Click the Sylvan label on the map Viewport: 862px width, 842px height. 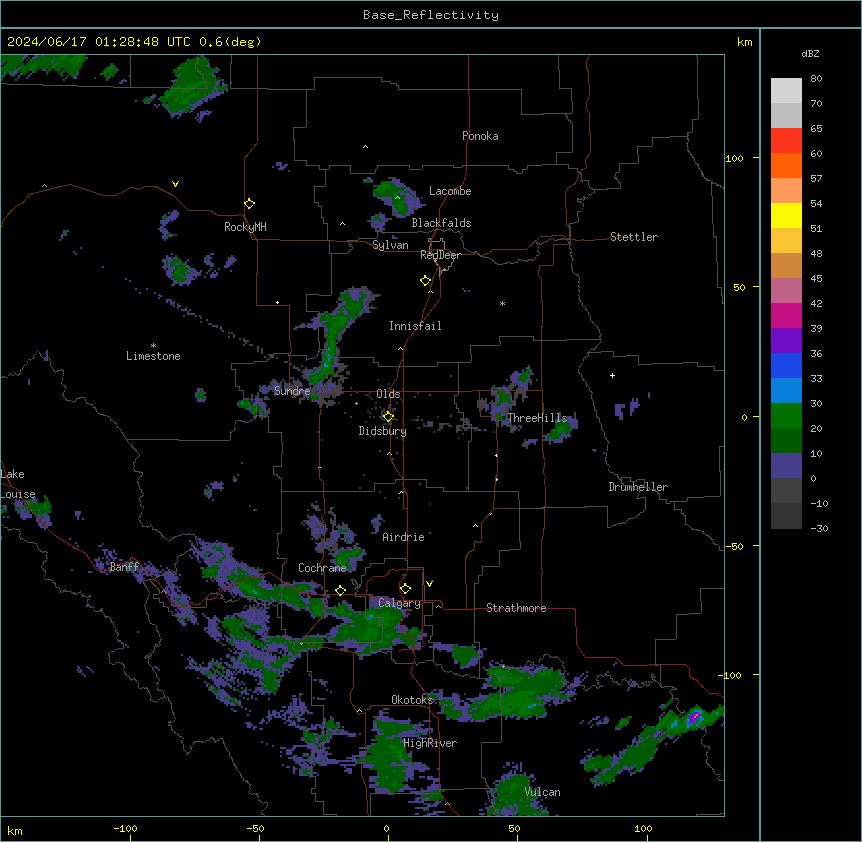coord(390,245)
